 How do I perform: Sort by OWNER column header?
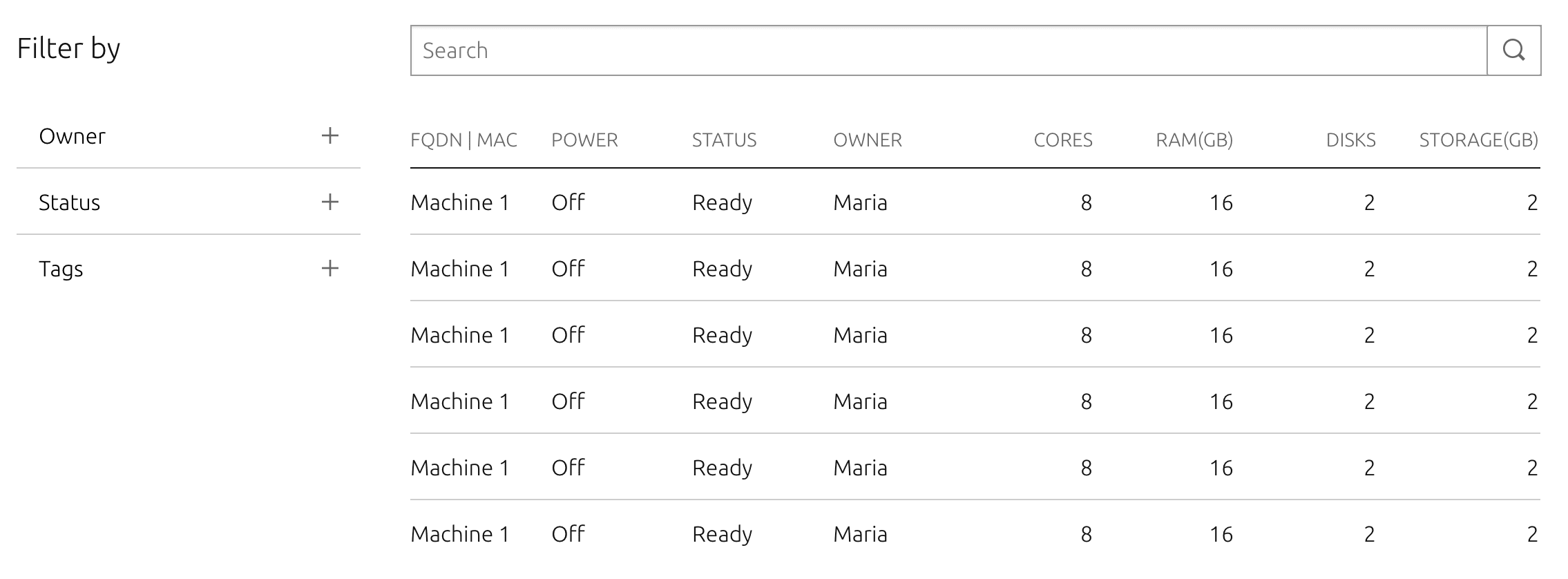868,140
